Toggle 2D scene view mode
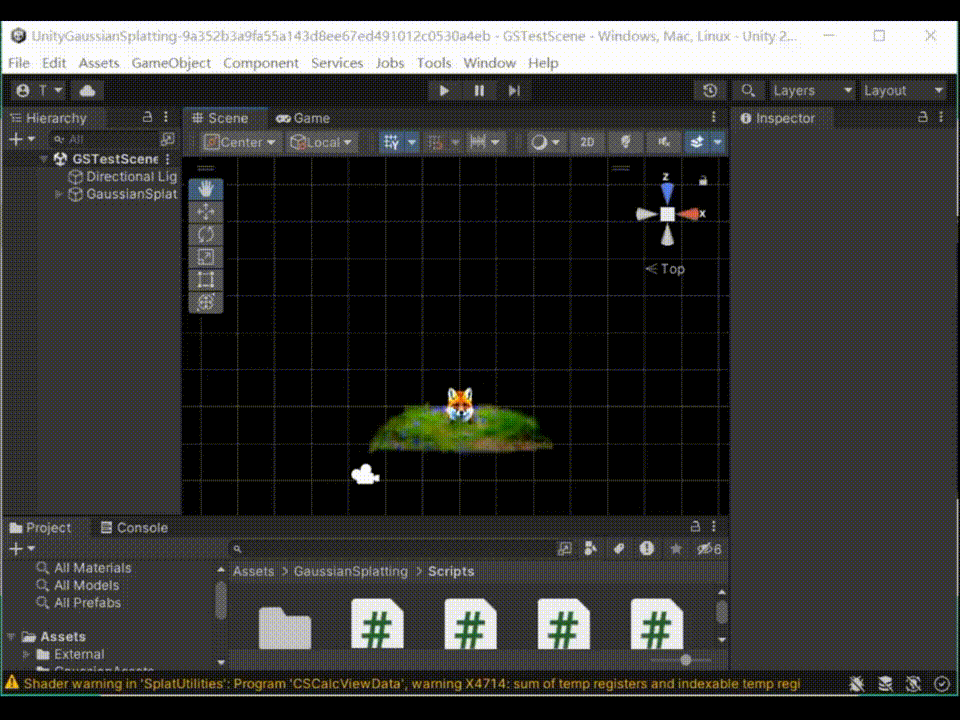Viewport: 960px width, 720px height. [x=587, y=142]
